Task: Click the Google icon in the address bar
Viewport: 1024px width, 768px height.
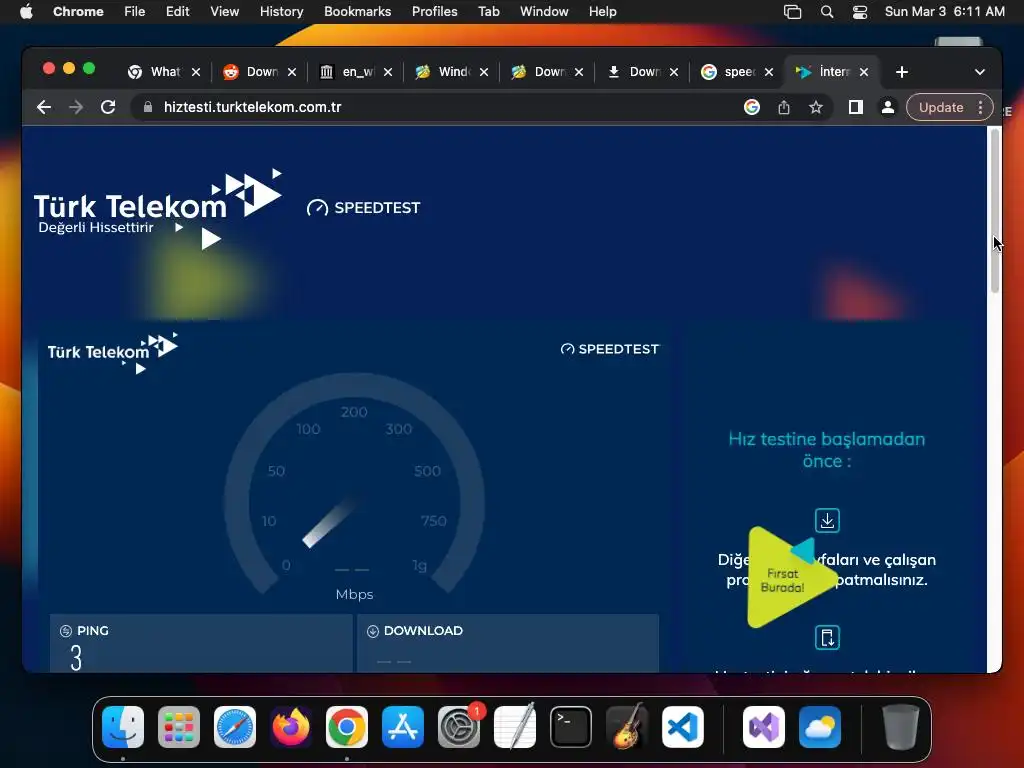Action: [x=752, y=107]
